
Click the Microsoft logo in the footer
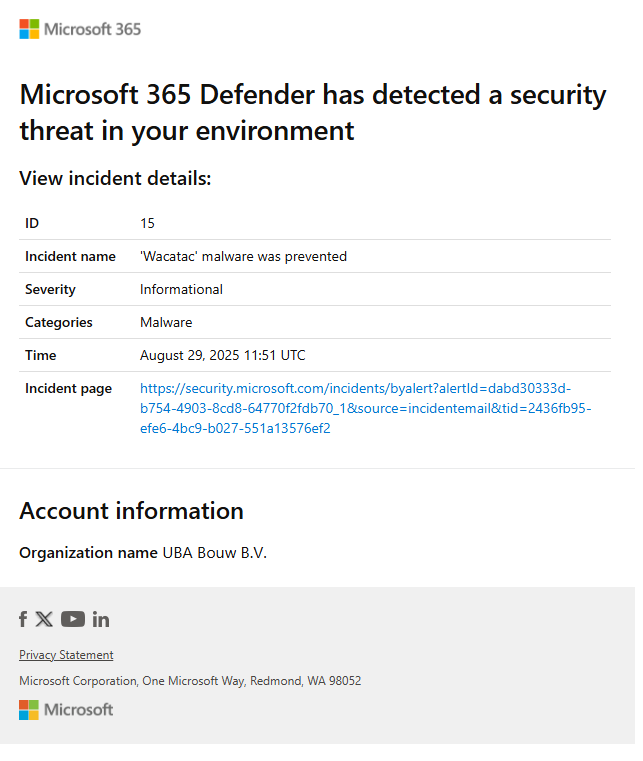click(x=66, y=710)
